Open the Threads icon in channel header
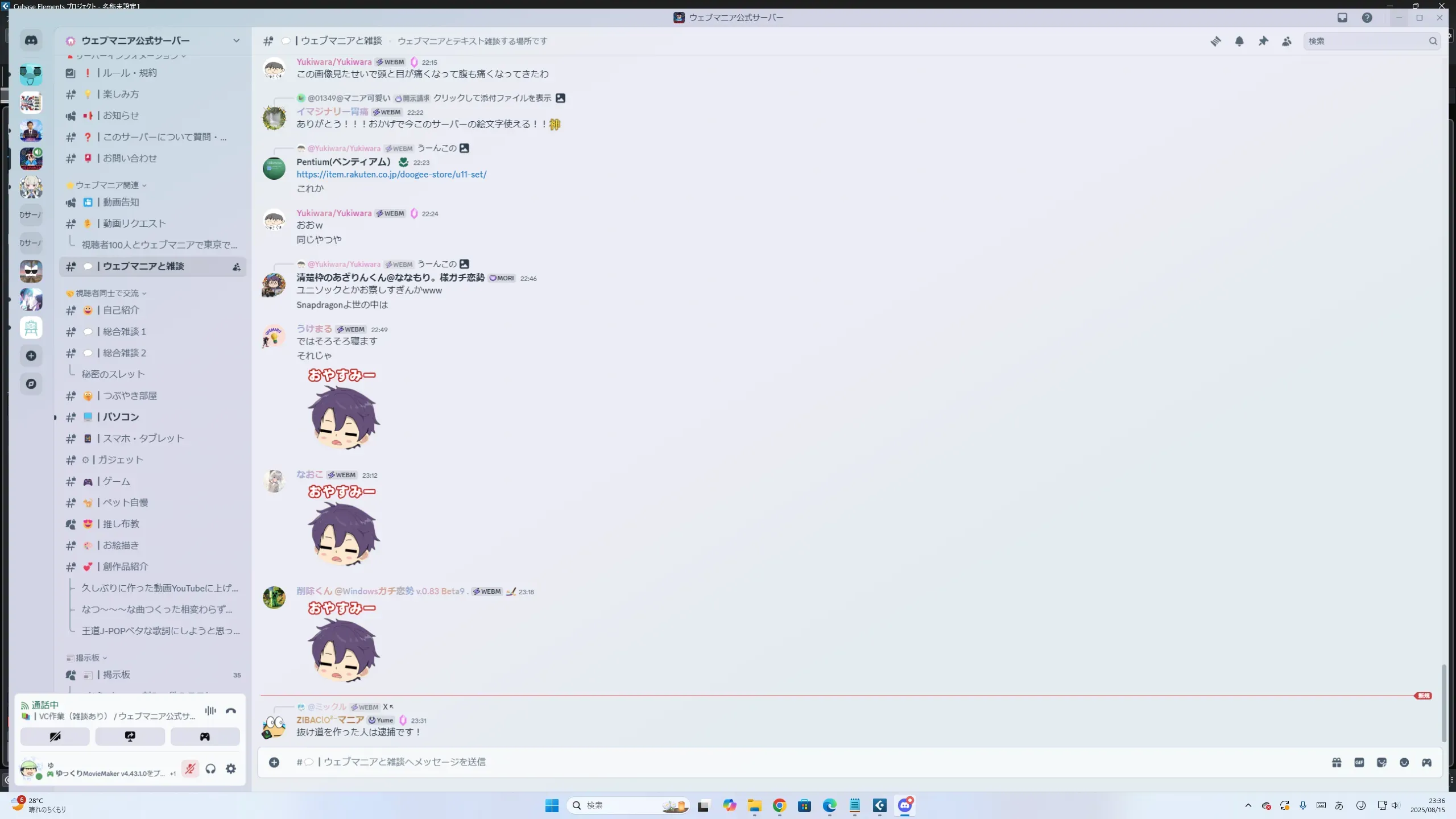 tap(1215, 41)
